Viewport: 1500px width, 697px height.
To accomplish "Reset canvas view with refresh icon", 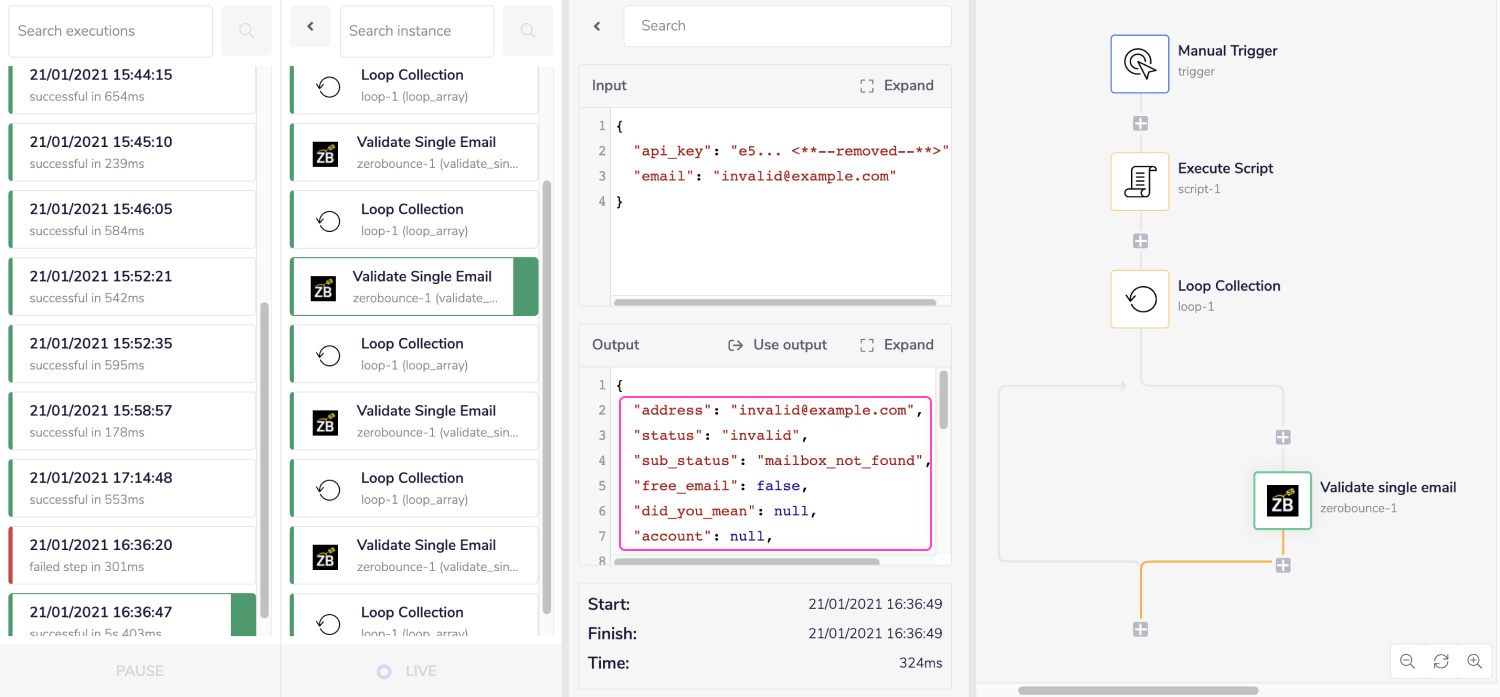I will click(1441, 661).
